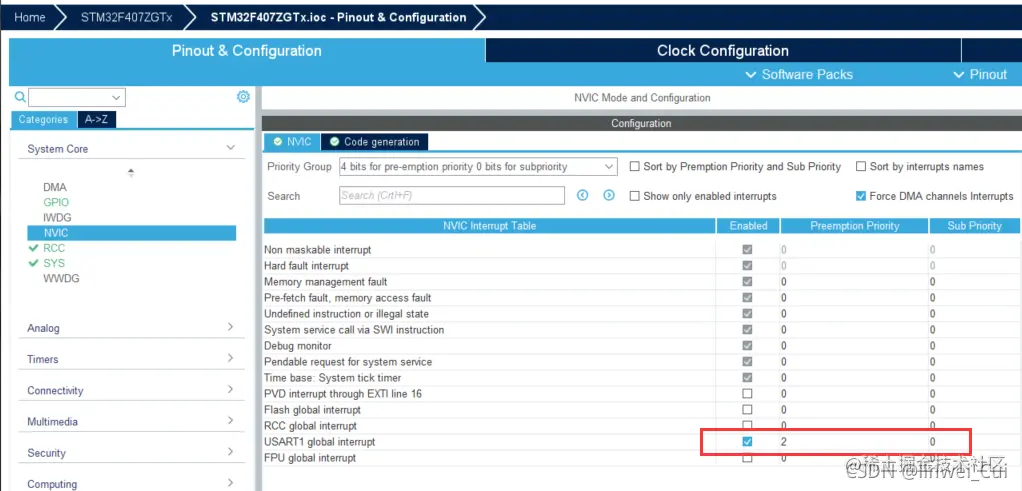Select Time base: System tick timer row
1022x491 pixels.
[332, 378]
